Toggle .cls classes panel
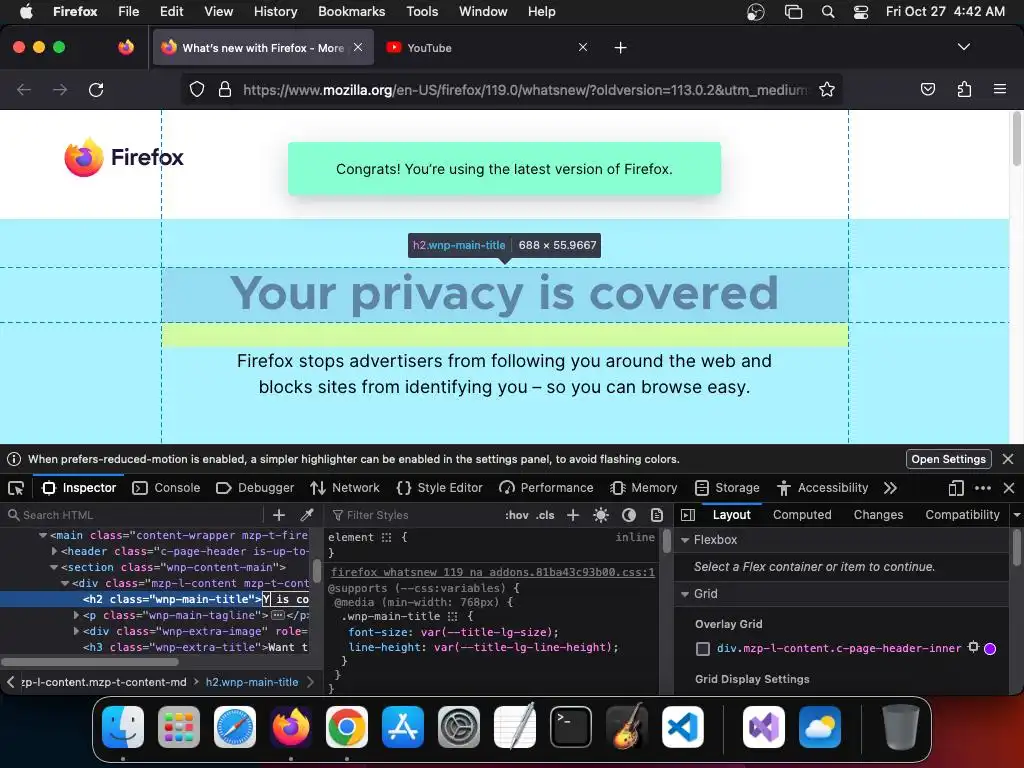Screen dimensions: 1024x768 [x=545, y=515]
